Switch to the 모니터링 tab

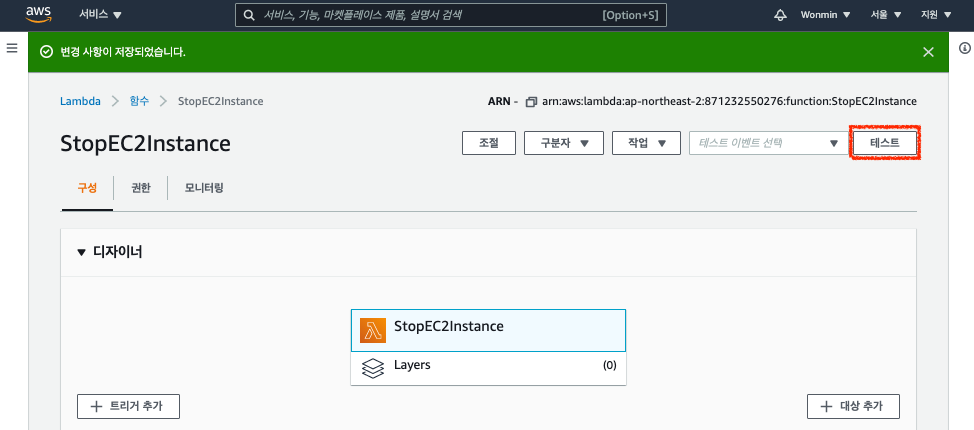tap(204, 188)
